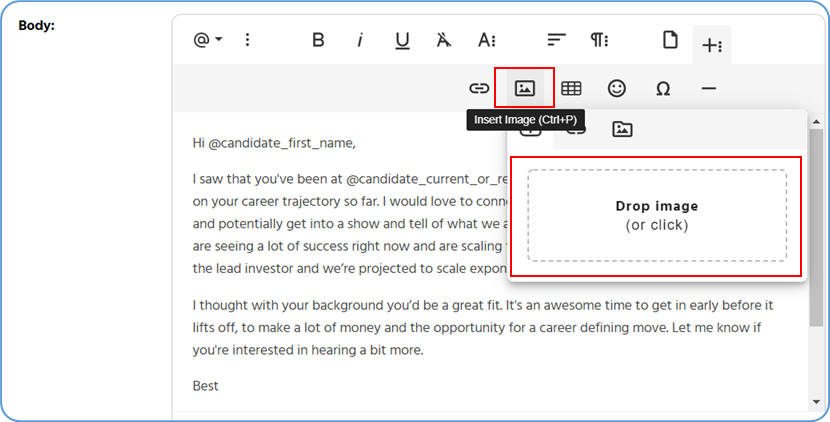
Task: Insert a table using the table icon
Action: [571, 88]
